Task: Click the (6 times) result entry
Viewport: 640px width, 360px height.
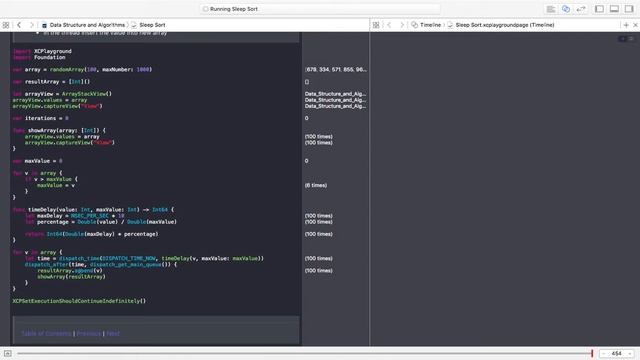Action: tap(316, 185)
